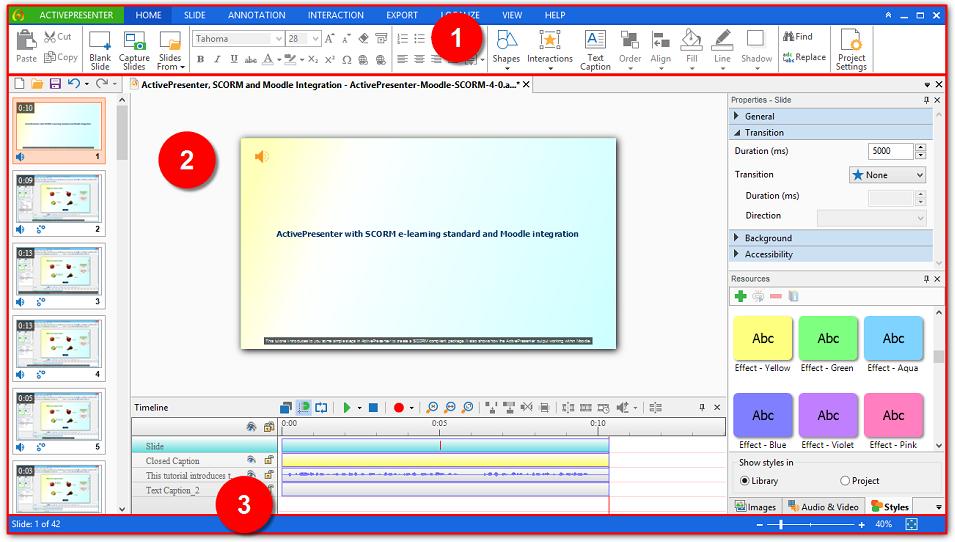
Task: Apply the Effect - Yellow style
Action: click(763, 345)
